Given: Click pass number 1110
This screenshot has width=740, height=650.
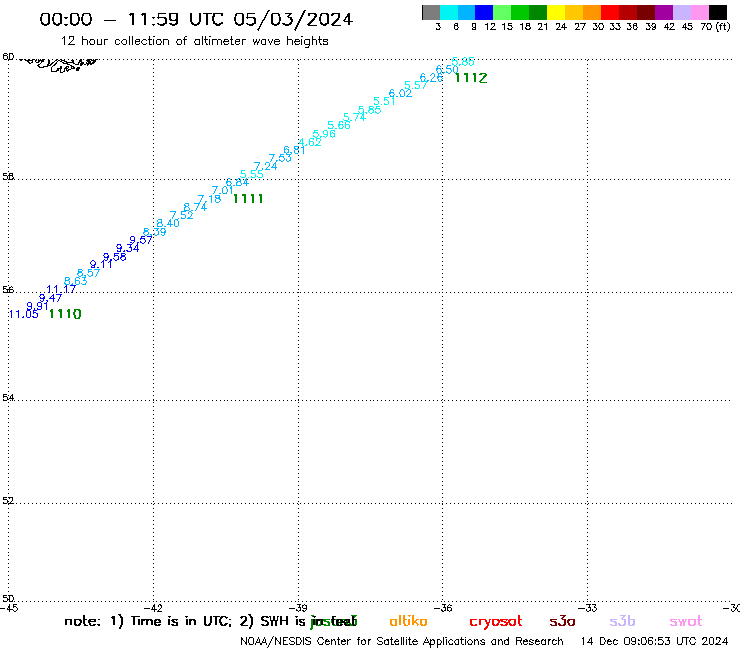Looking at the screenshot, I should click(65, 314).
